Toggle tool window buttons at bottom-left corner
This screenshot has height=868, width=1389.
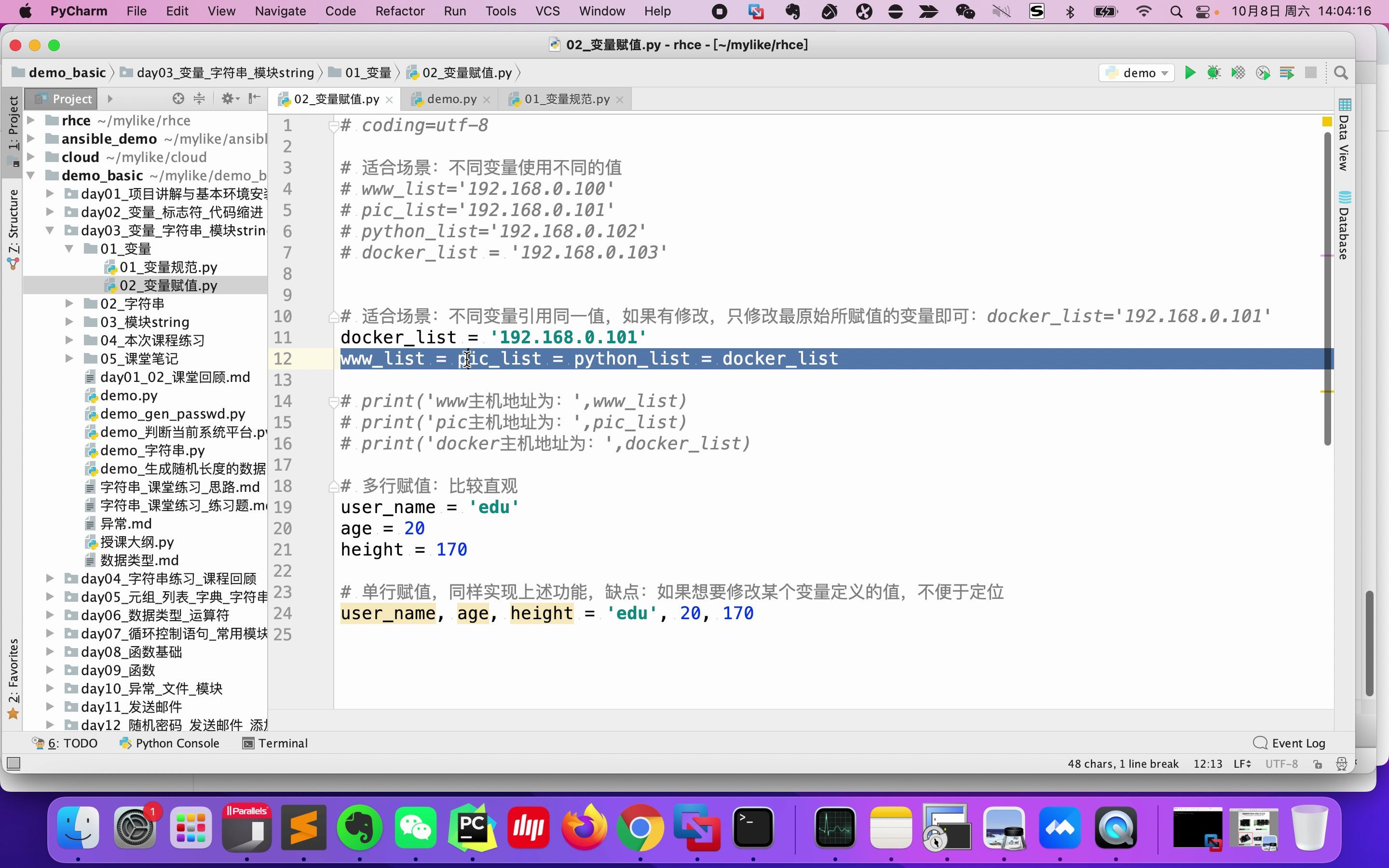[14, 763]
